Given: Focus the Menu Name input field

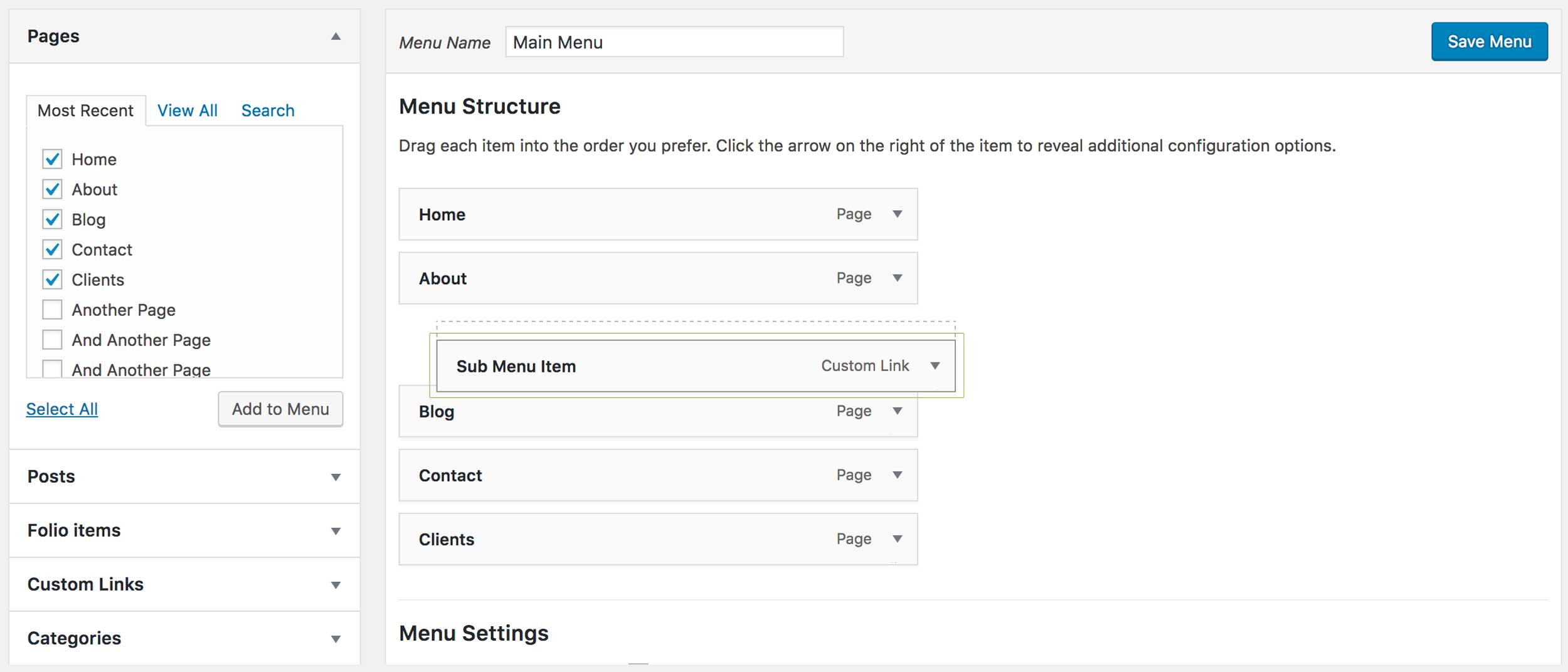Looking at the screenshot, I should (674, 42).
